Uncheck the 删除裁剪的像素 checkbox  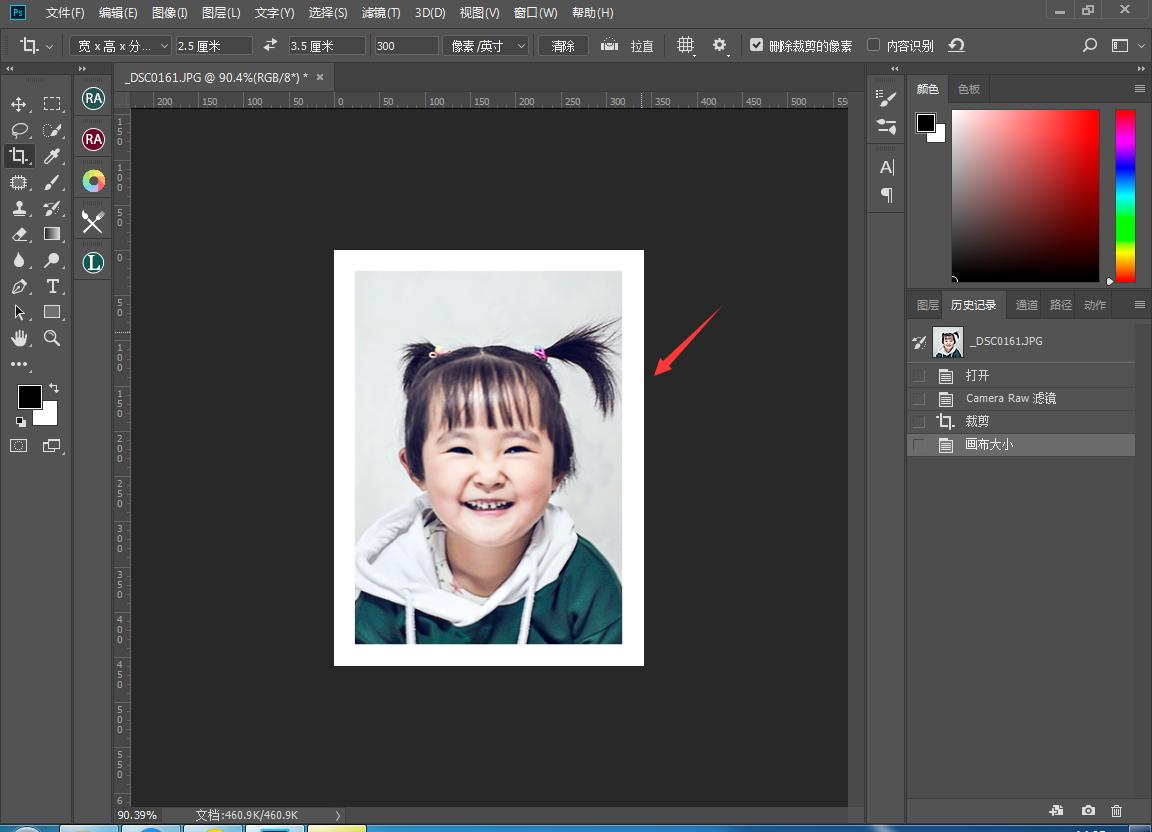[x=757, y=46]
